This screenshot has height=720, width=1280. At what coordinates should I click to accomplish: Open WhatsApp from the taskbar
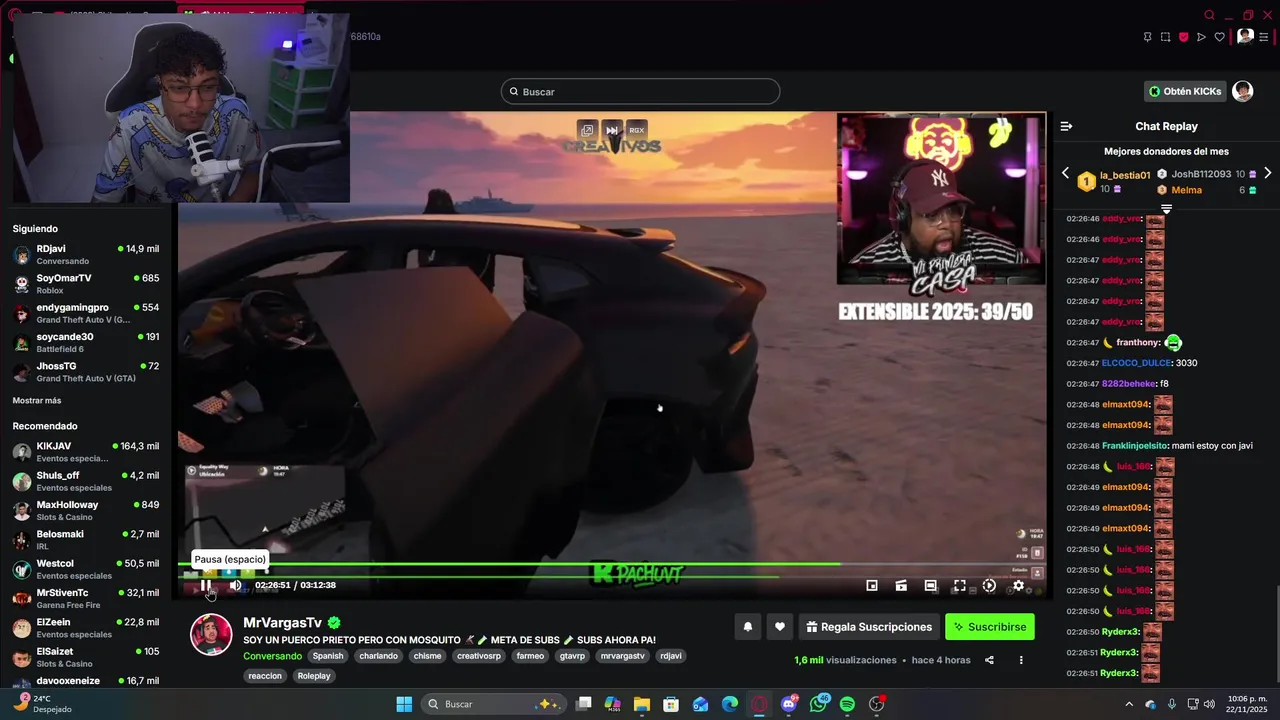(818, 704)
